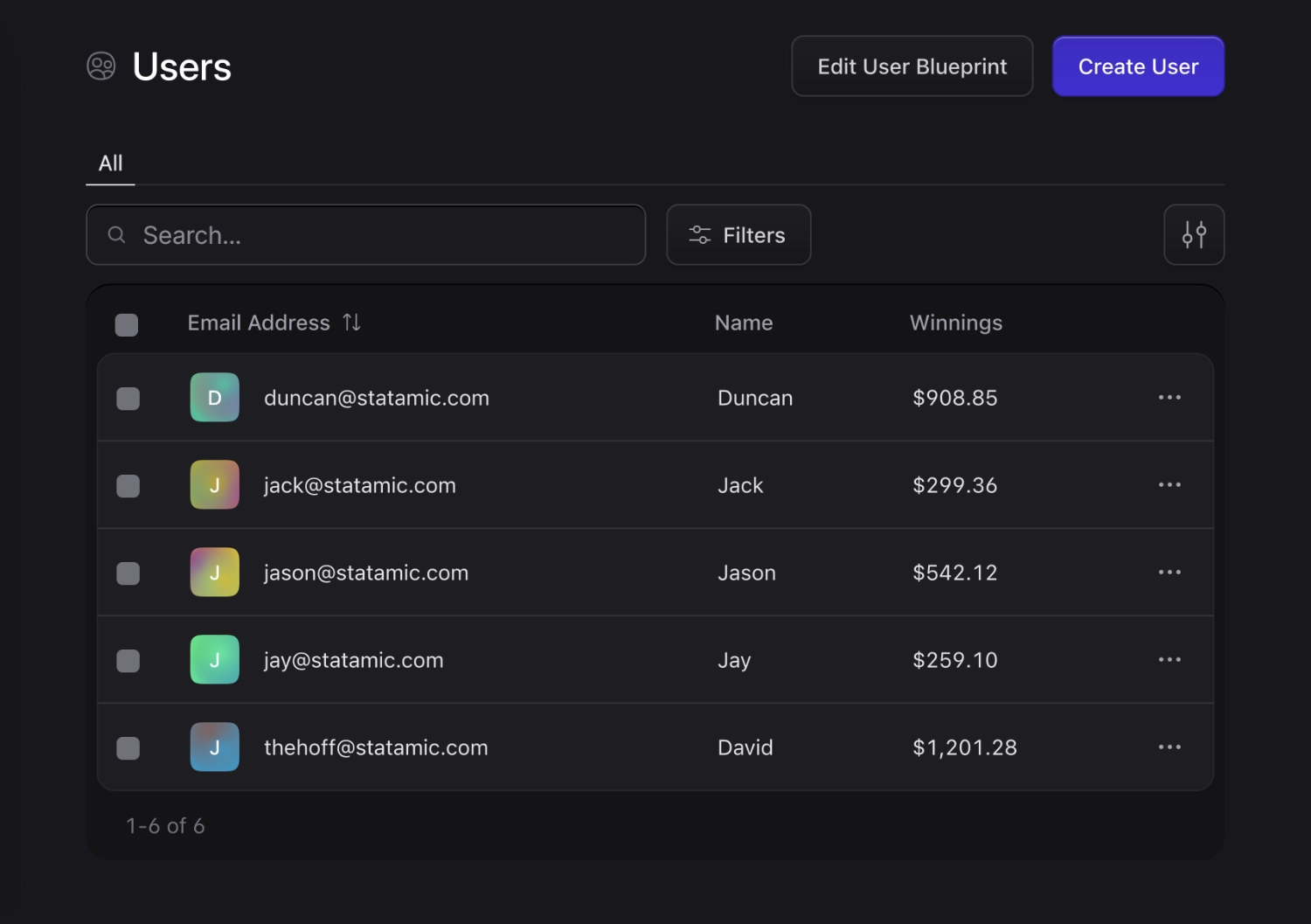This screenshot has height=924, width=1311.
Task: Click Jay's green J avatar
Action: (x=215, y=660)
